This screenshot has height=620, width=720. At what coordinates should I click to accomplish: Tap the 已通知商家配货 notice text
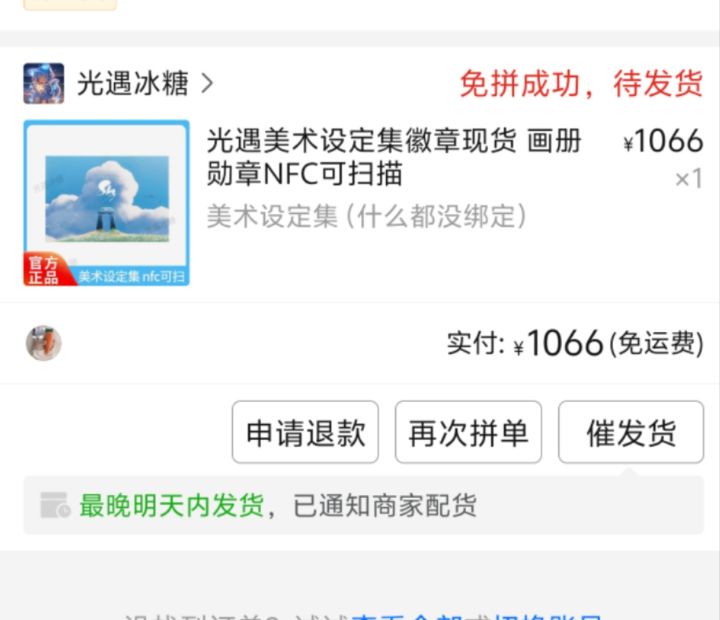(385, 505)
